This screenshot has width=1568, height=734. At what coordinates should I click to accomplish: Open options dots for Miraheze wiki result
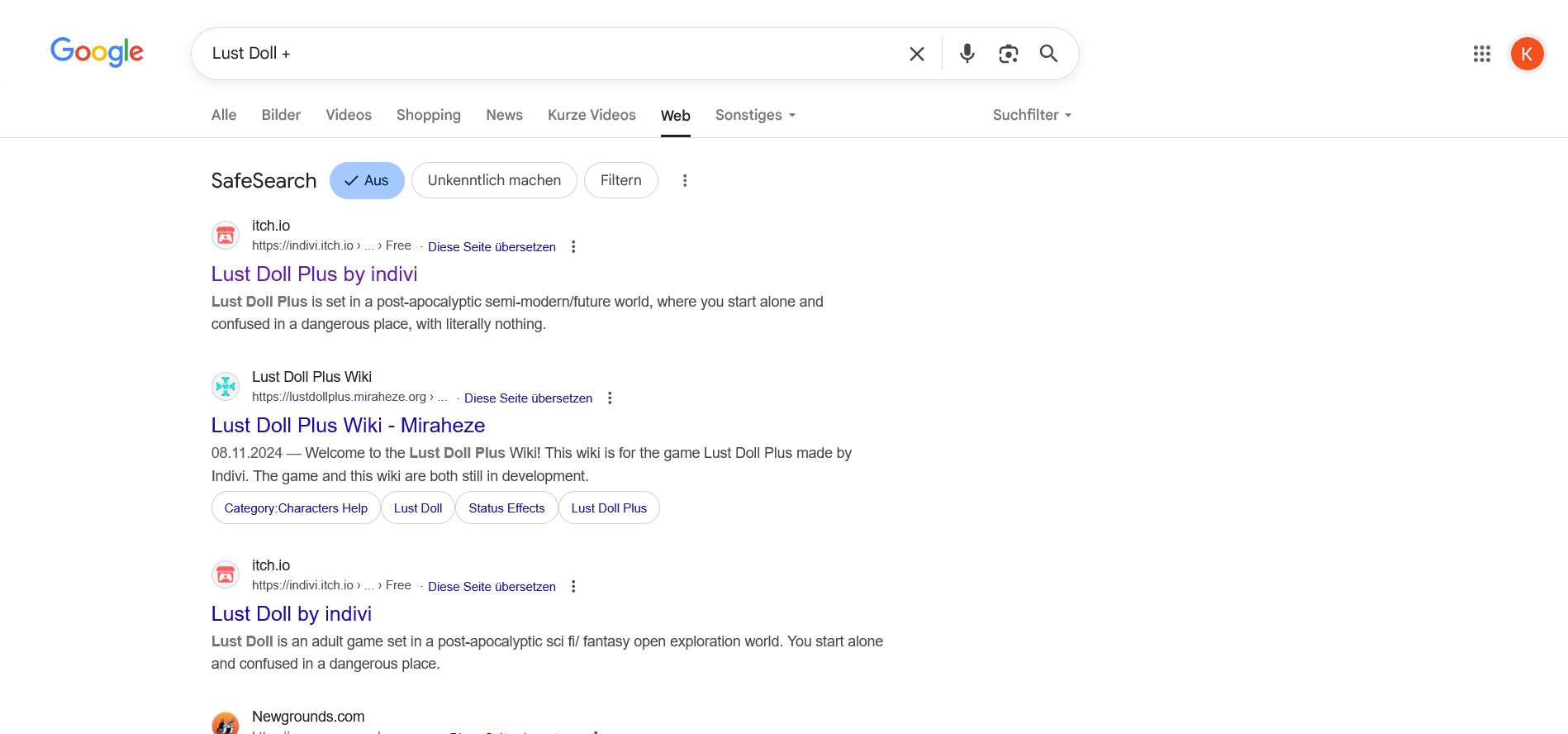coord(610,398)
